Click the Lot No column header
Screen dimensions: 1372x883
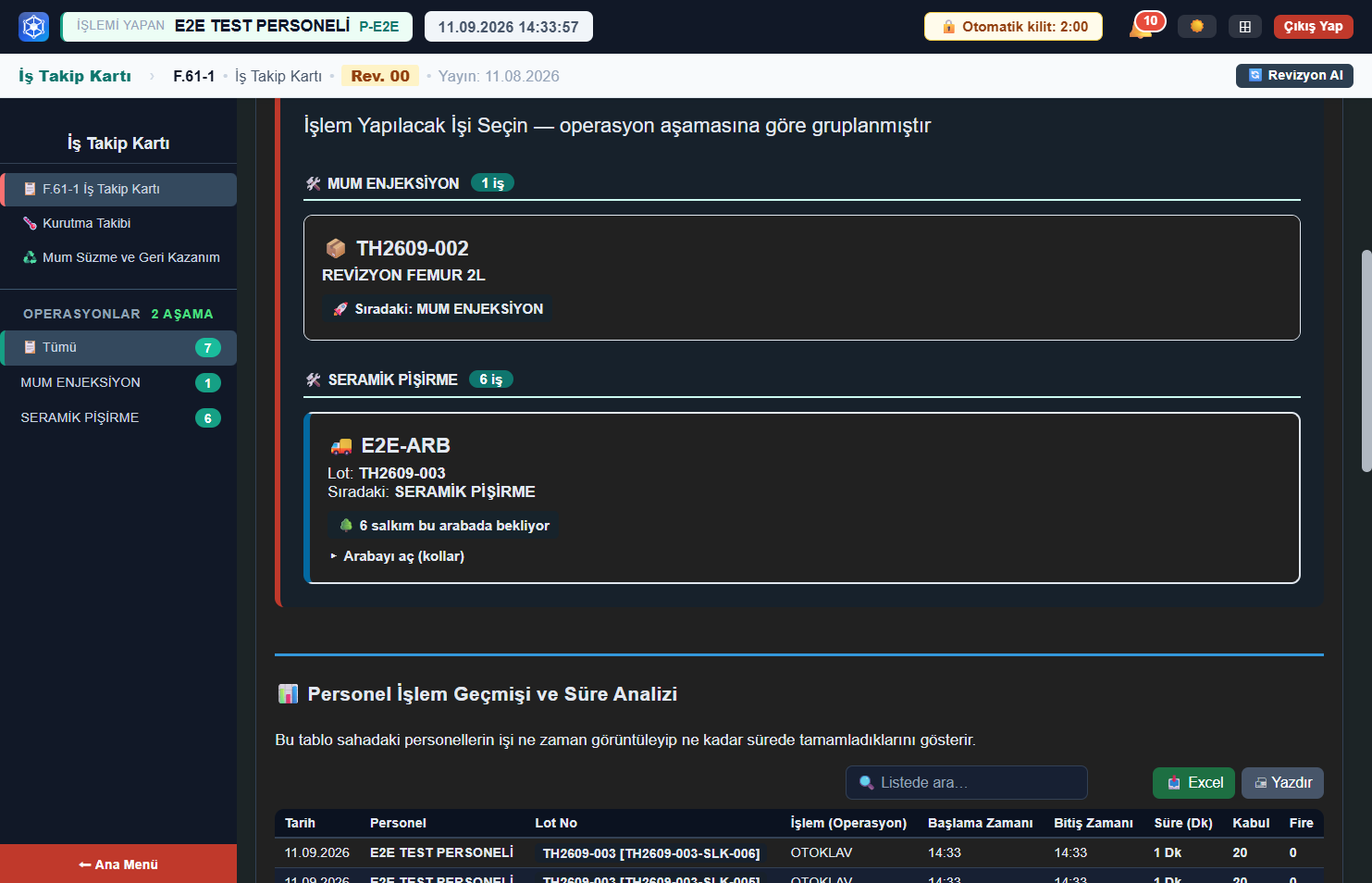point(556,823)
